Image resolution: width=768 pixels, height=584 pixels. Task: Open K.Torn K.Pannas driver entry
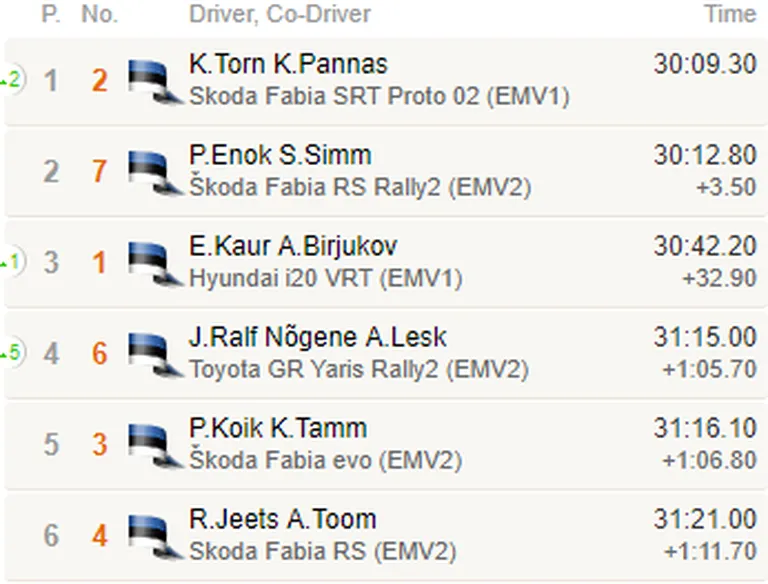[x=288, y=64]
